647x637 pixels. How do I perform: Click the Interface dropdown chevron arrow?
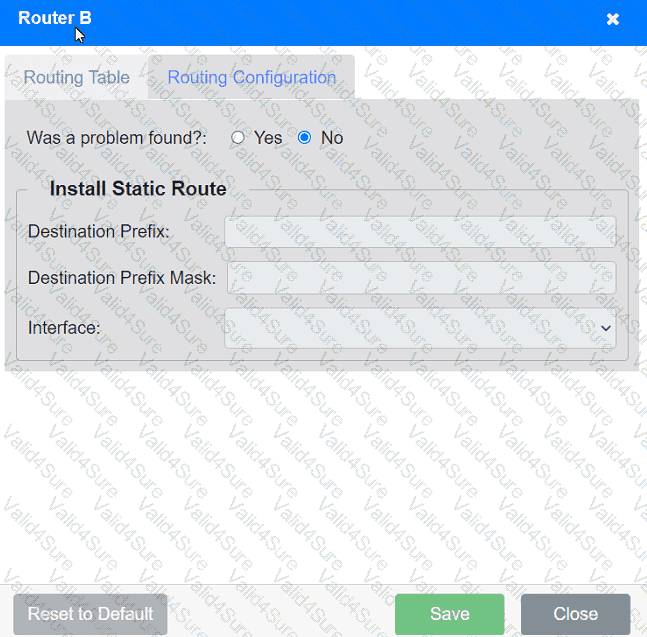pyautogui.click(x=605, y=327)
